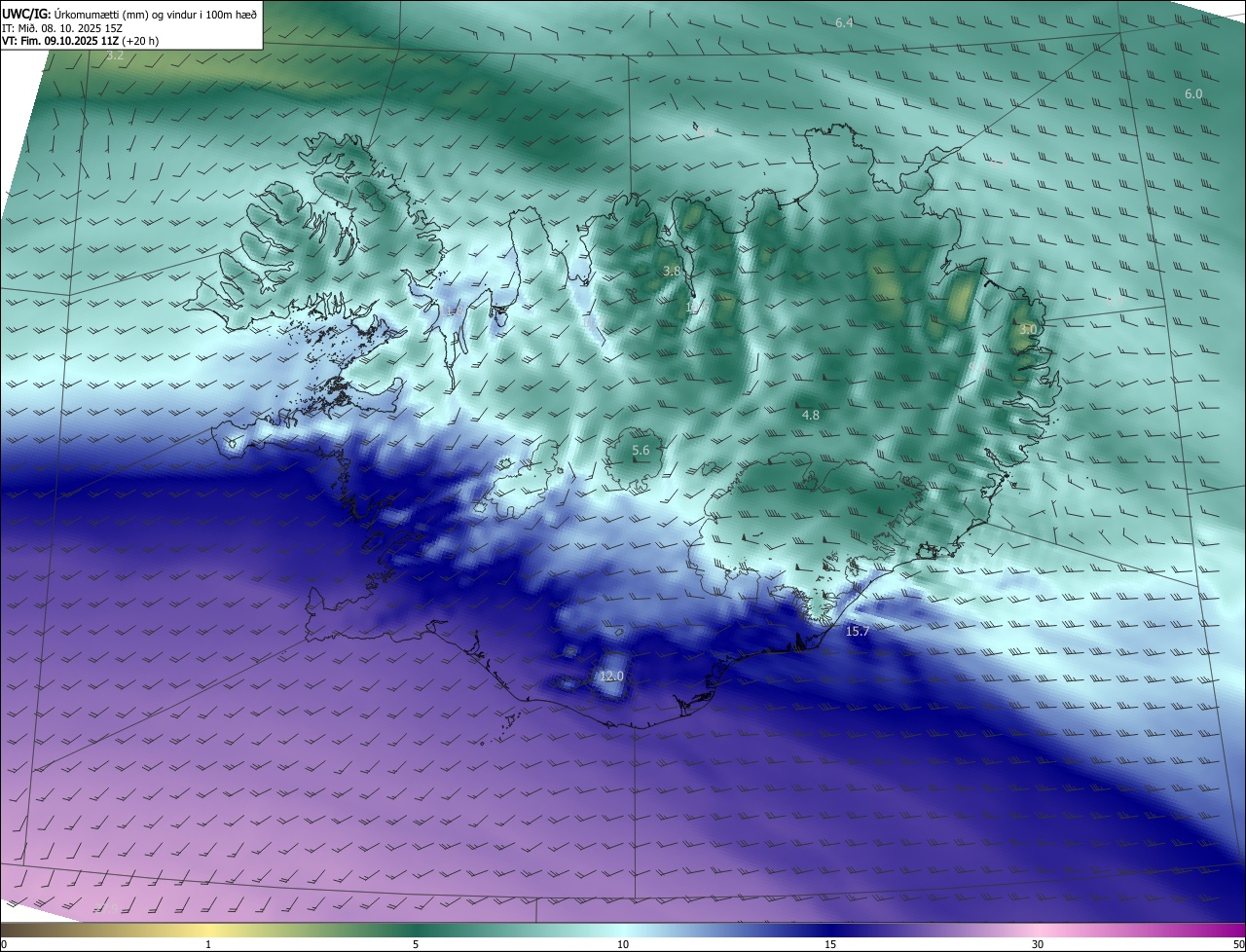This screenshot has width=1246, height=952.
Task: Click the color scale tick label 5
Action: 416,944
